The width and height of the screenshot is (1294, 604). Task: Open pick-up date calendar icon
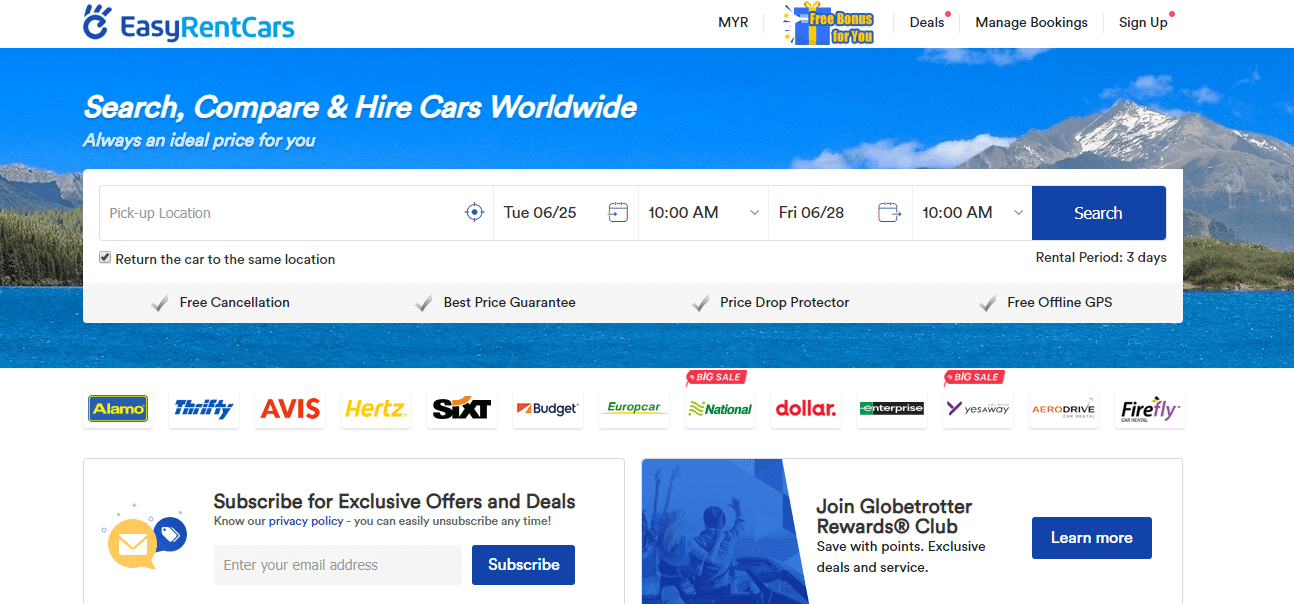[618, 212]
